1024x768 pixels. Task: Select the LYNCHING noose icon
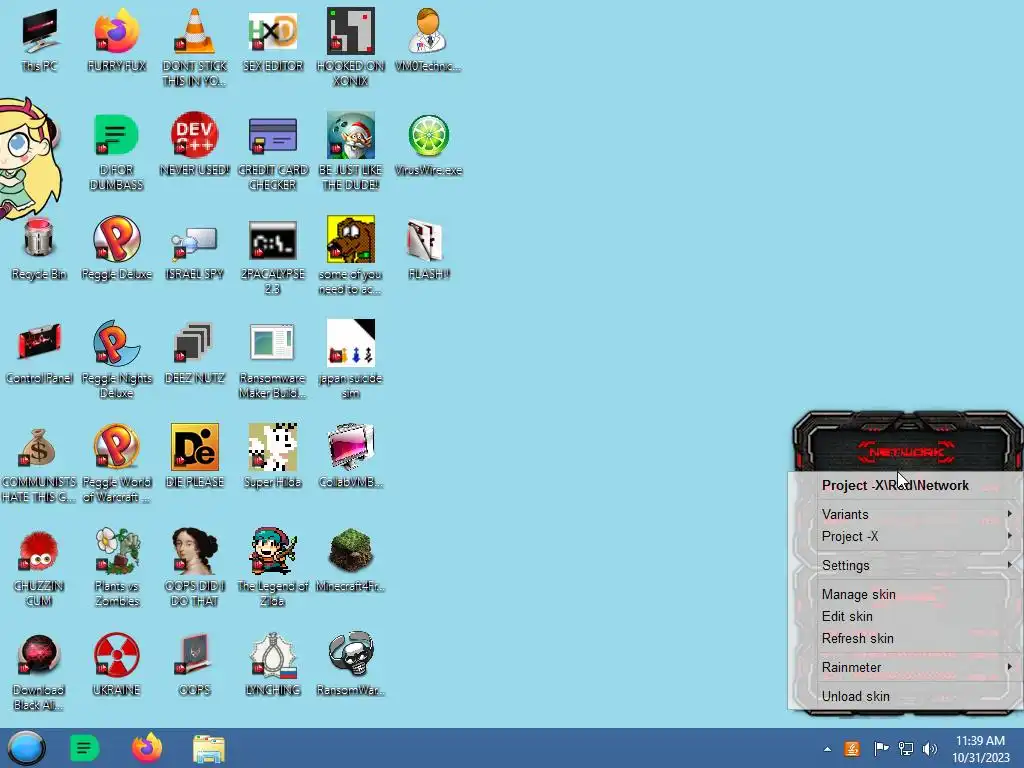click(x=273, y=664)
